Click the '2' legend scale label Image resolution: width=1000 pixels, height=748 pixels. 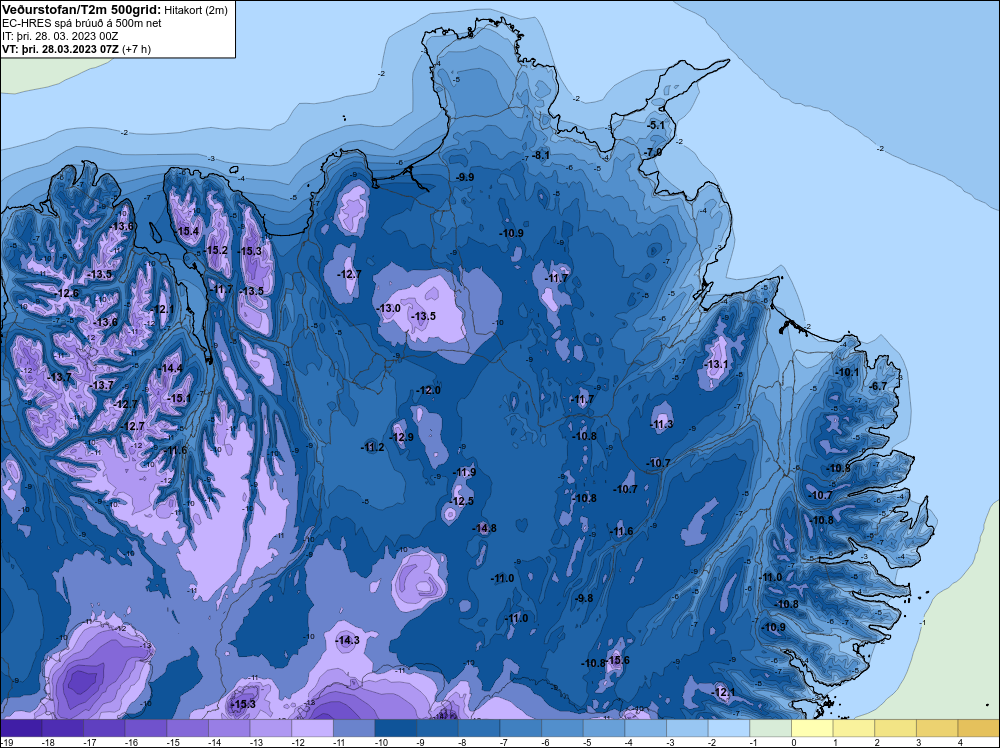click(877, 742)
